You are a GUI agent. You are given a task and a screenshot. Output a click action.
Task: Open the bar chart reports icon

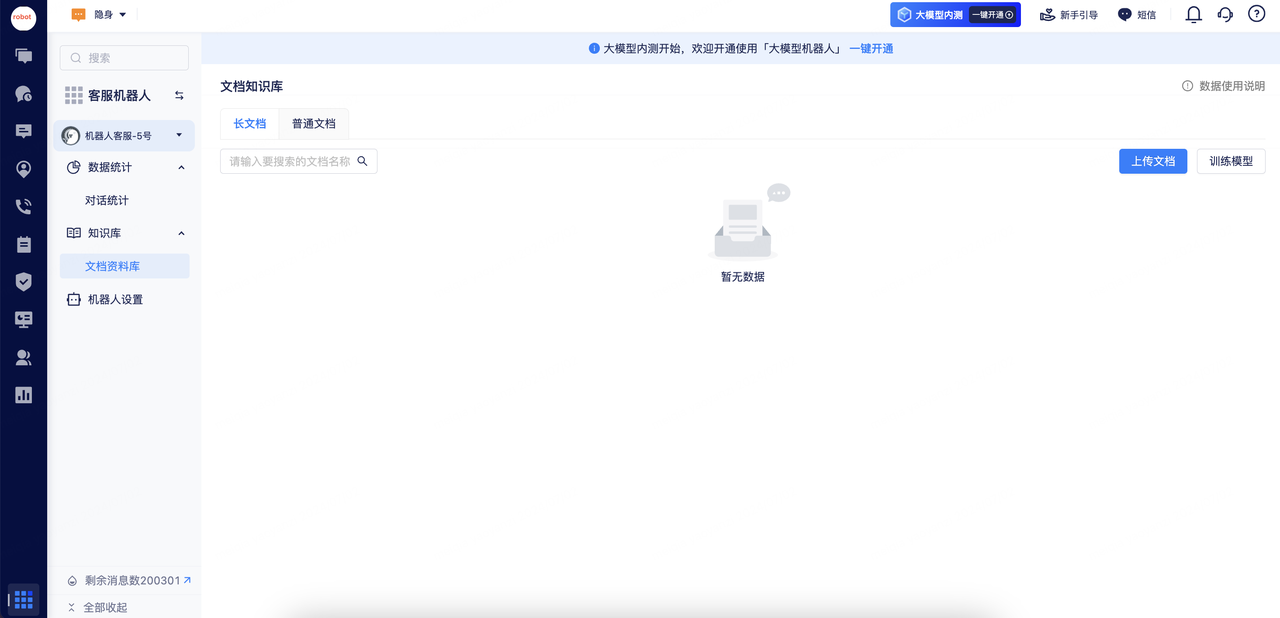(x=23, y=395)
